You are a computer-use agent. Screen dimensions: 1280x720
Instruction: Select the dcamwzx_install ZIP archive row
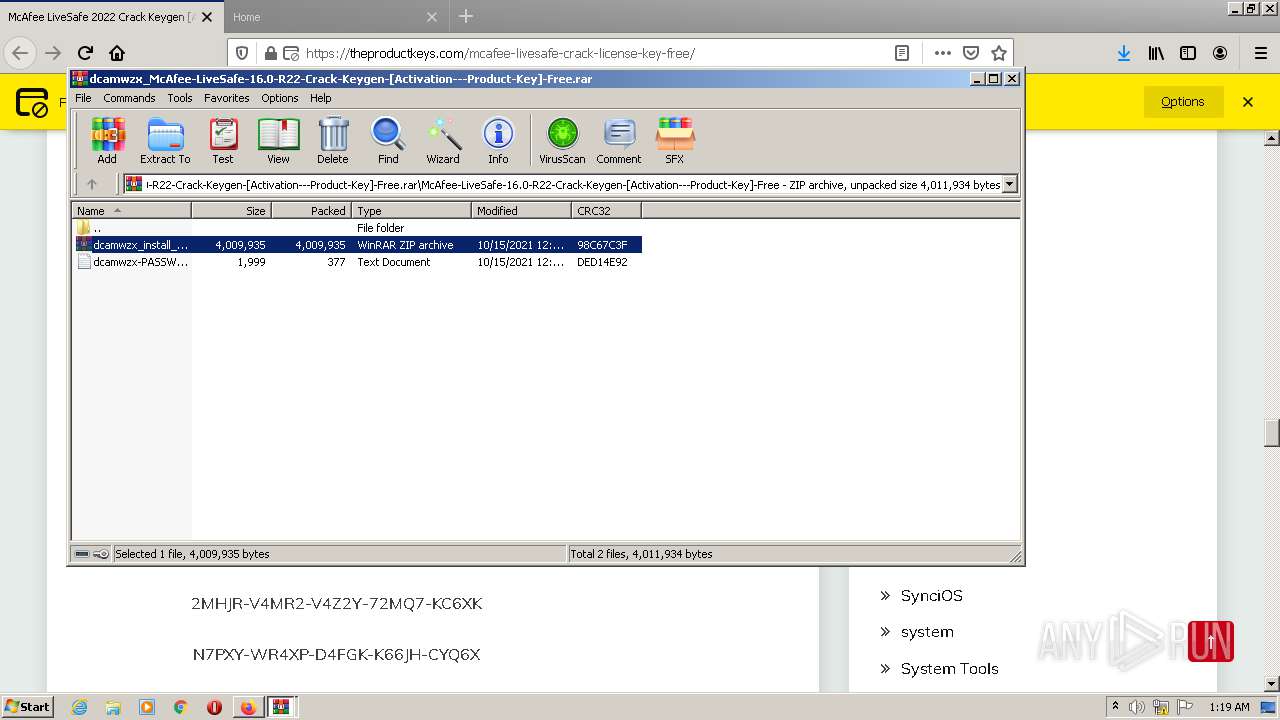pos(357,245)
